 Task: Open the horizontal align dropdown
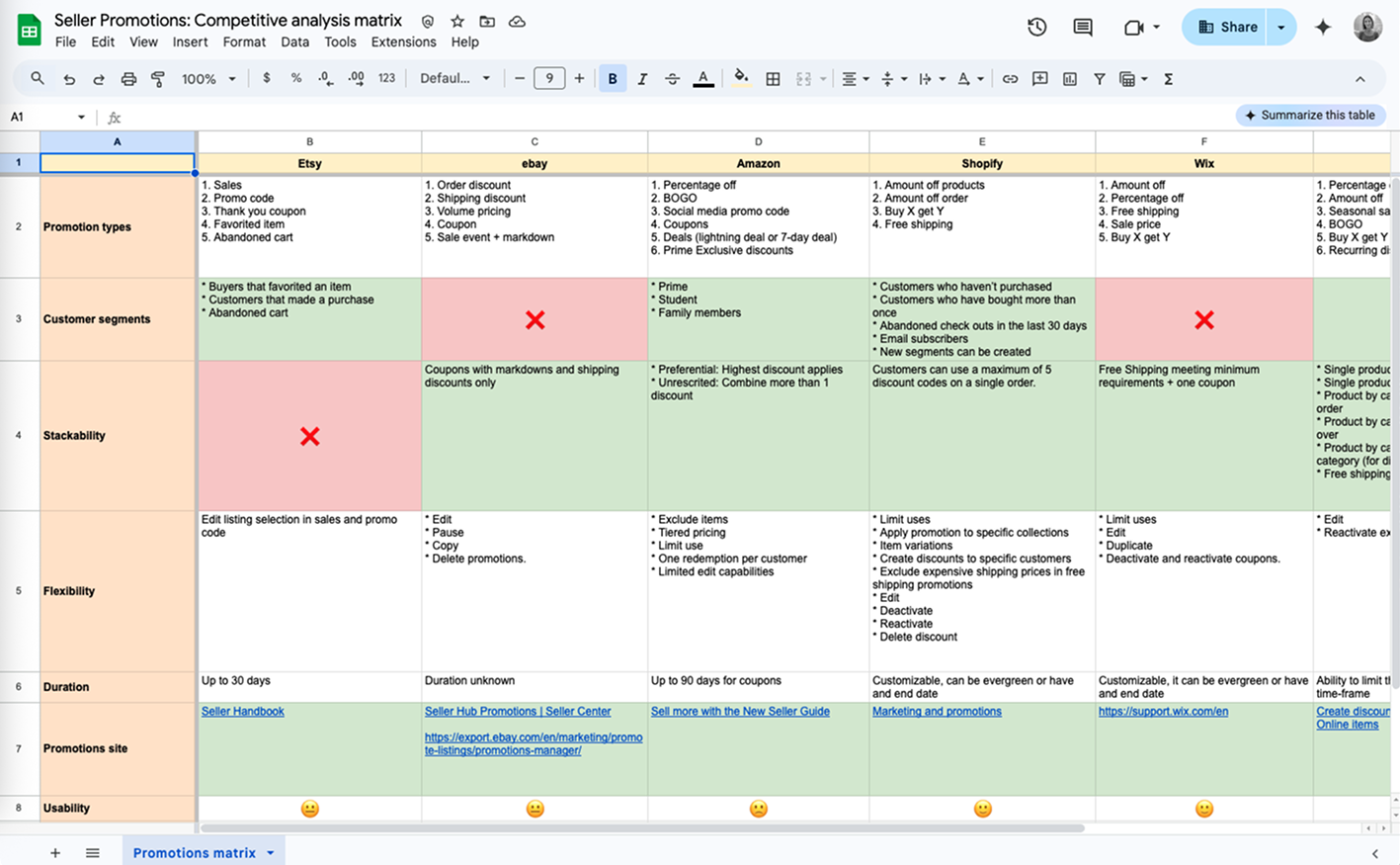click(855, 79)
